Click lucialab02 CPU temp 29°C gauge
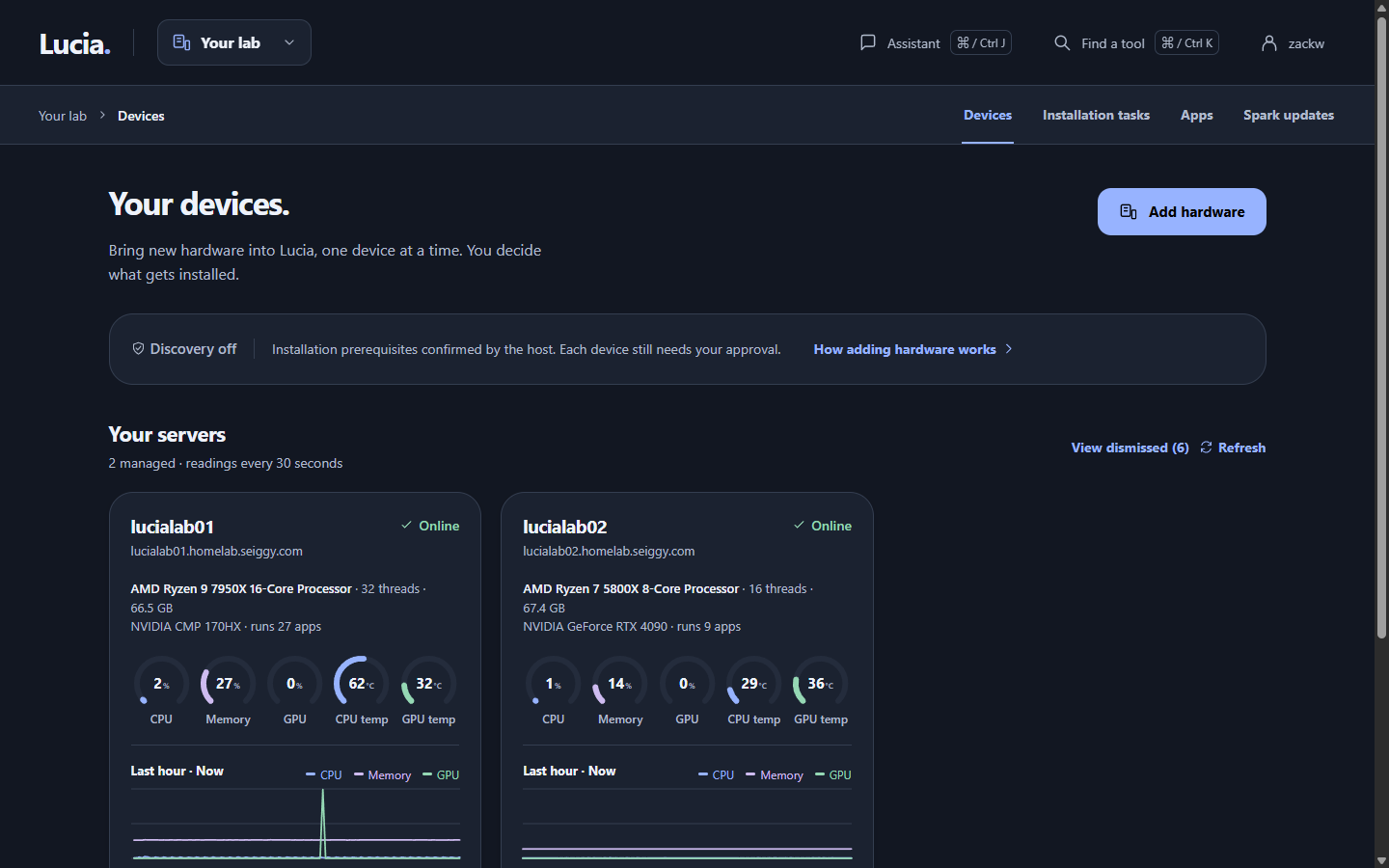This screenshot has height=868, width=1389. [754, 683]
